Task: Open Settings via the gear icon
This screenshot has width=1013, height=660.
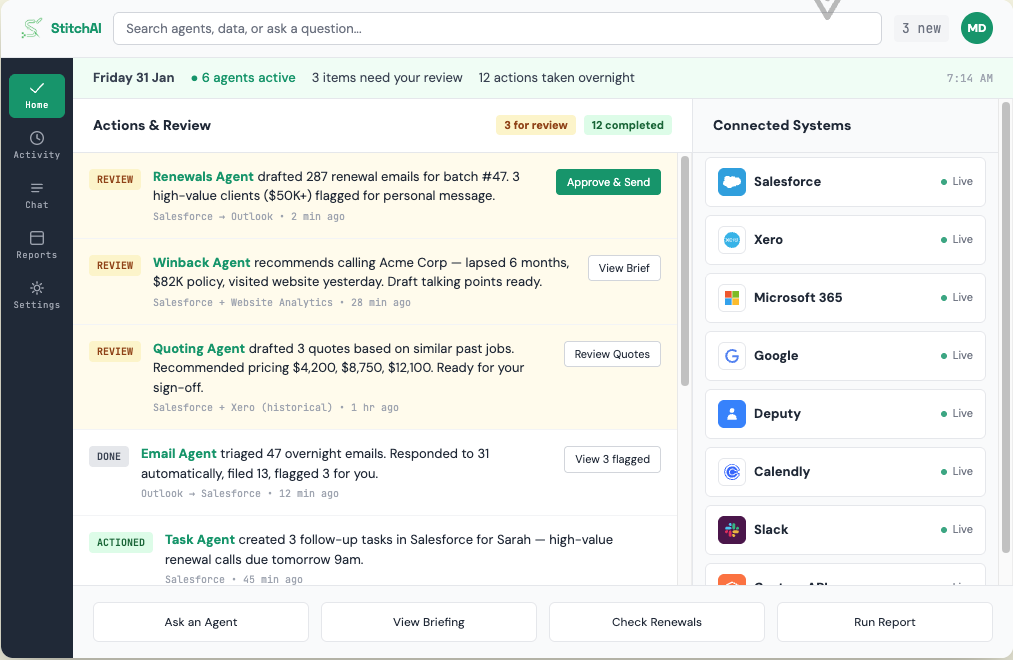Action: (x=36, y=294)
